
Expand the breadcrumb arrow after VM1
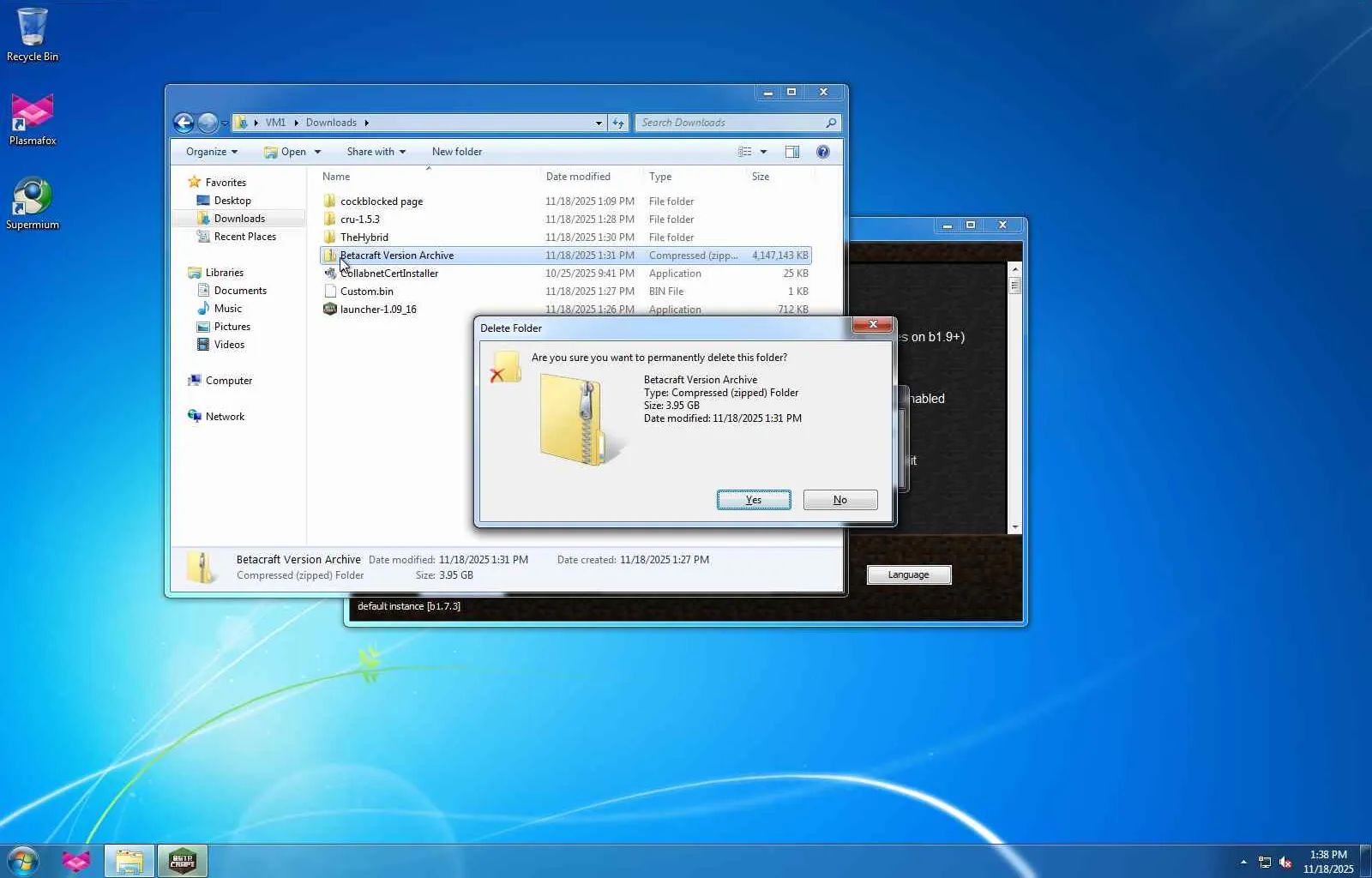click(296, 123)
